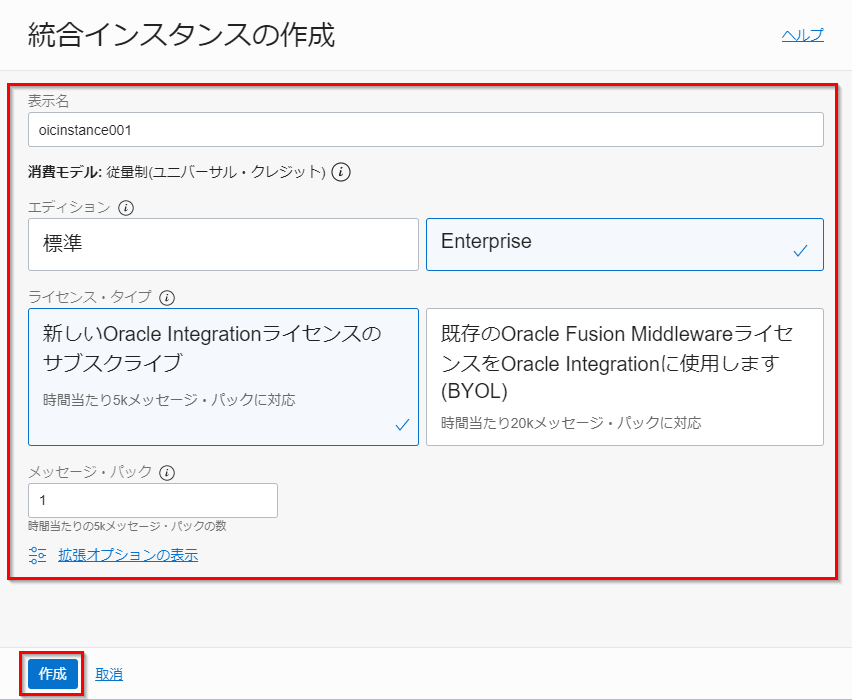Click info icon next to ライセンス・タイプ label

click(x=167, y=297)
